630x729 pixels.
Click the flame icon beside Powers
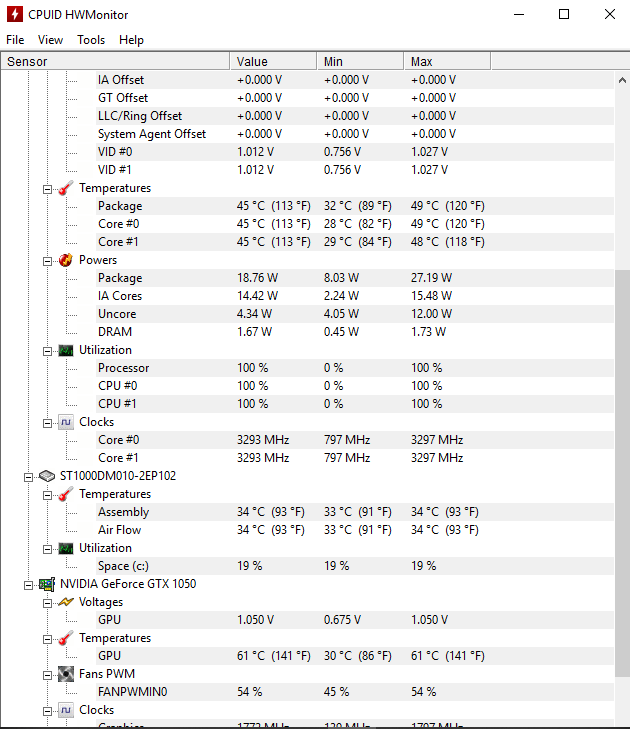click(65, 260)
